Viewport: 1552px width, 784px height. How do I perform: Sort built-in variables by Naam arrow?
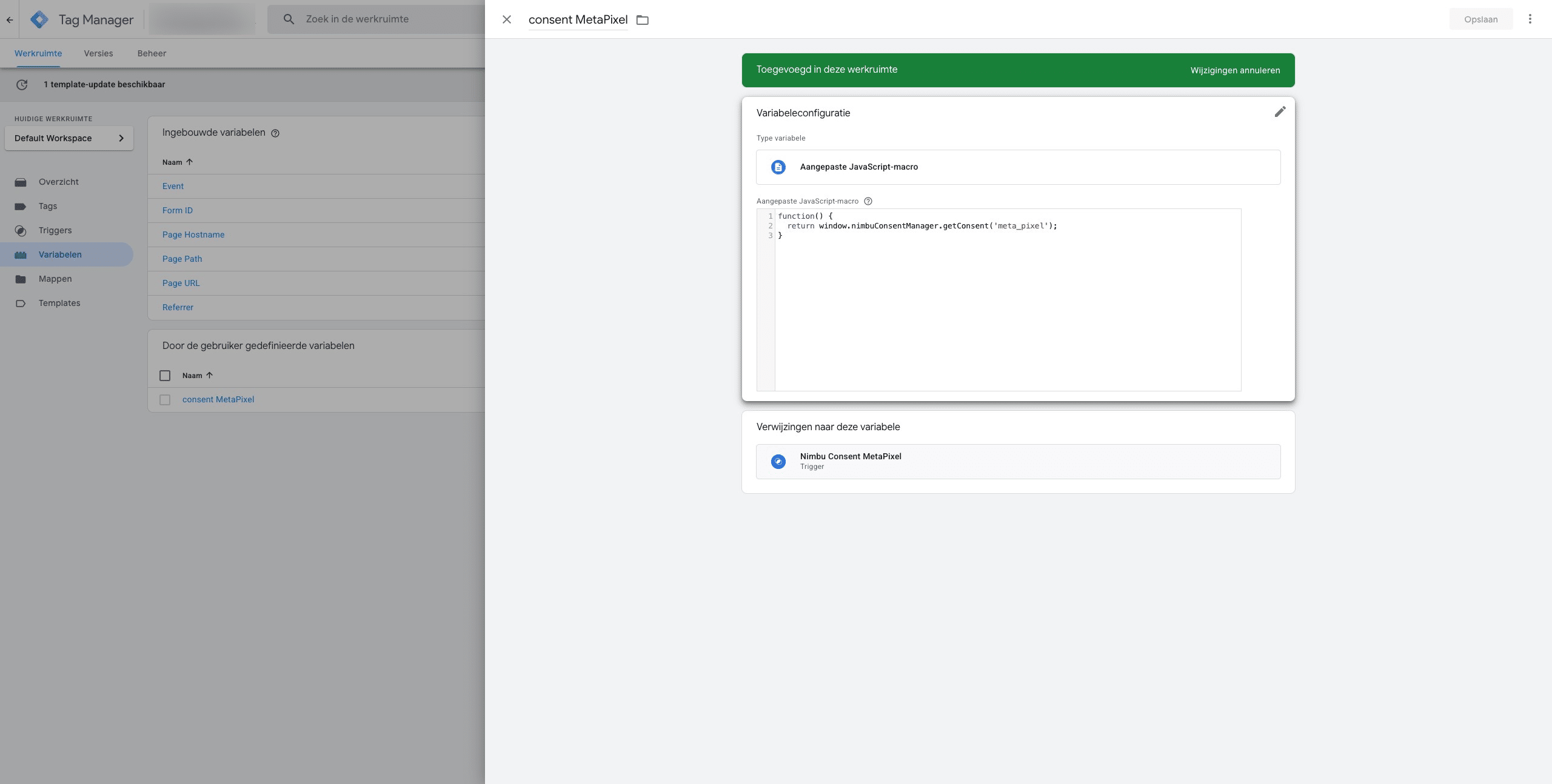[189, 162]
